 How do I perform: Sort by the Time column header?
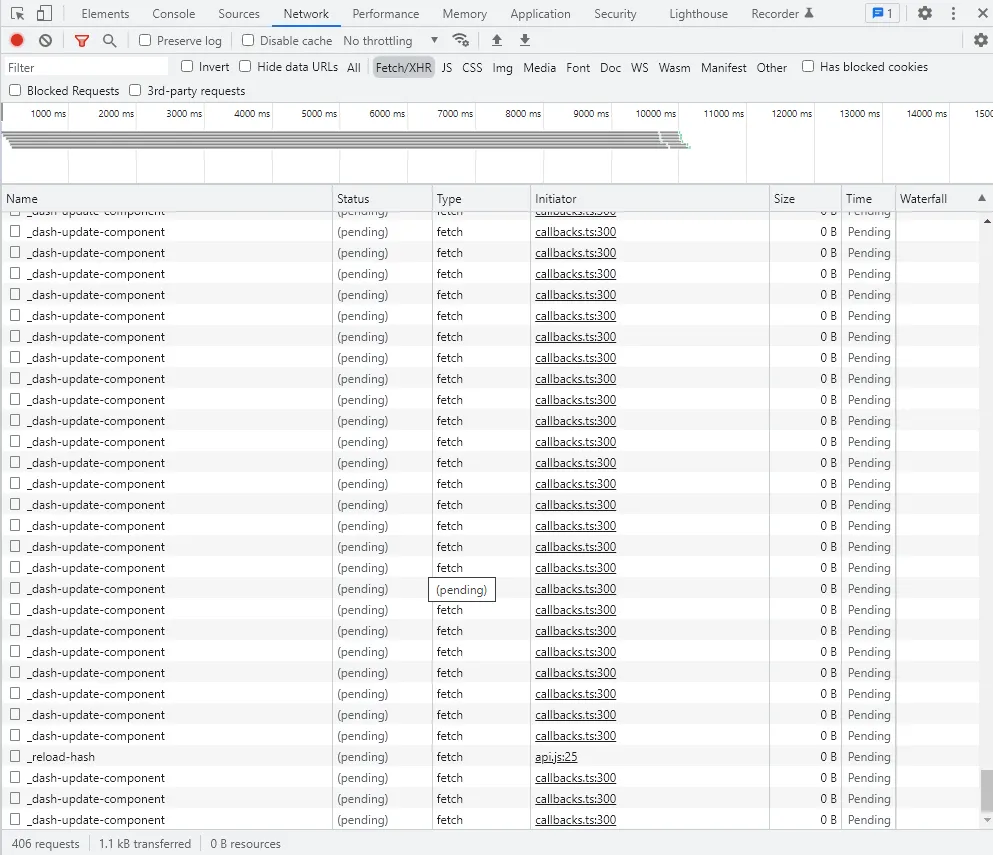coord(868,198)
